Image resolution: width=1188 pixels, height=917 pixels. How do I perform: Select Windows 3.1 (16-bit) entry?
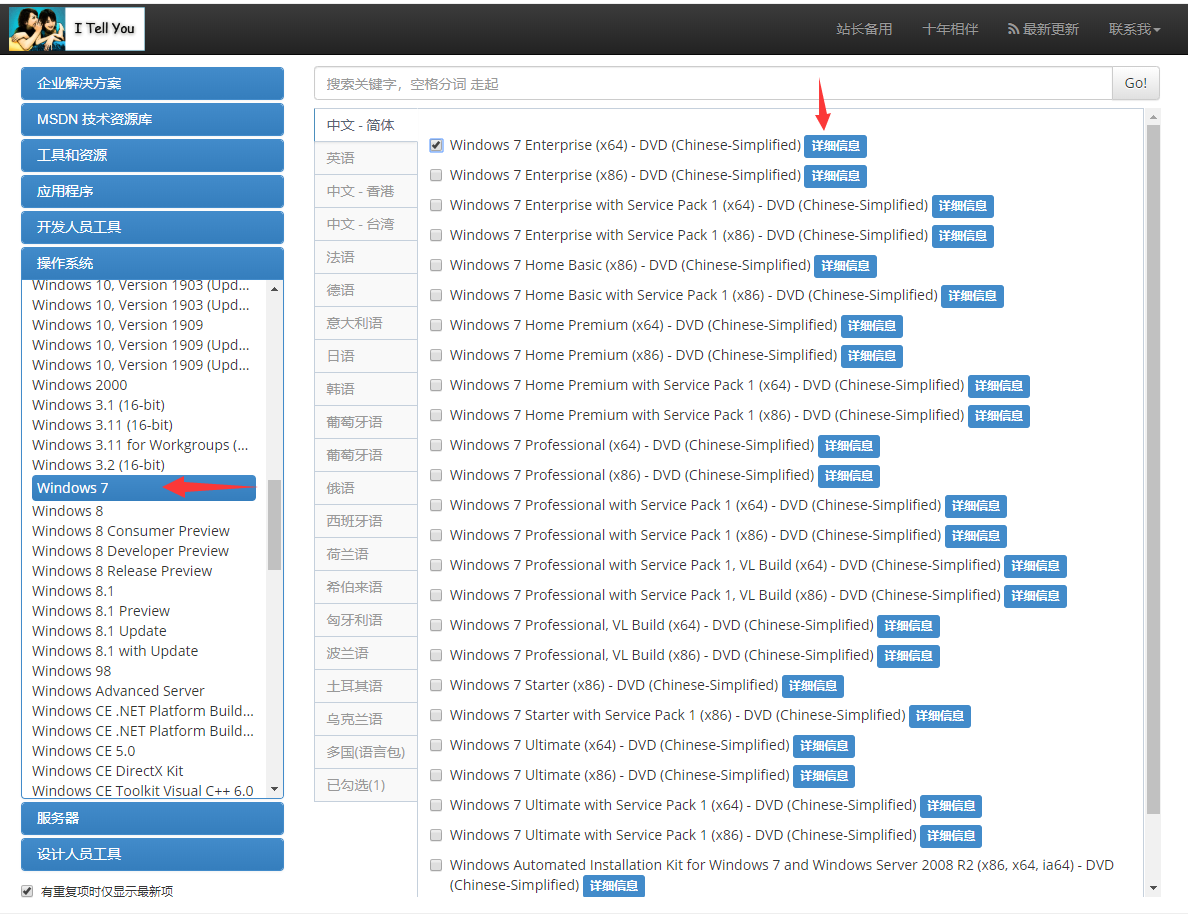[98, 405]
